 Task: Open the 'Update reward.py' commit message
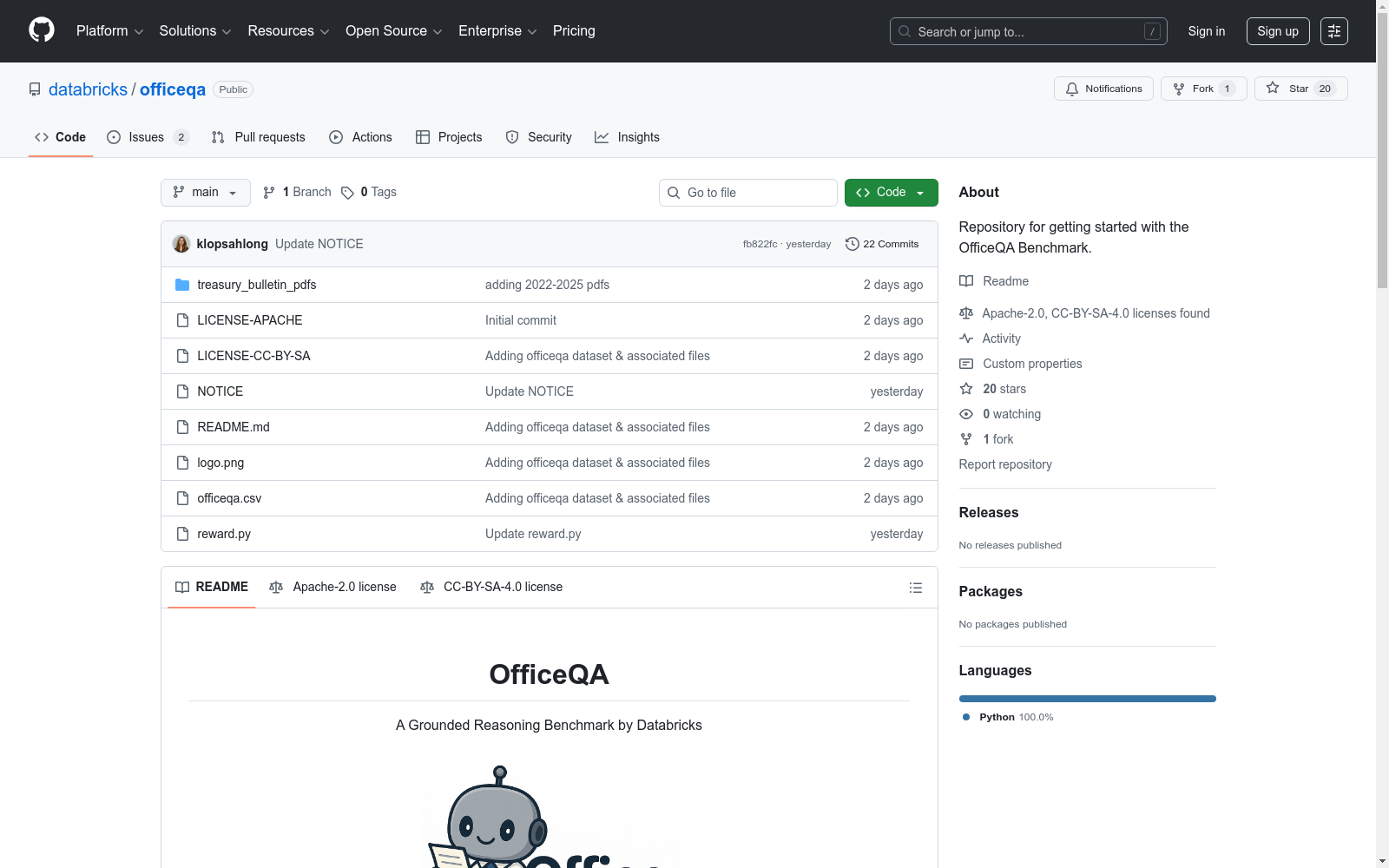533,534
